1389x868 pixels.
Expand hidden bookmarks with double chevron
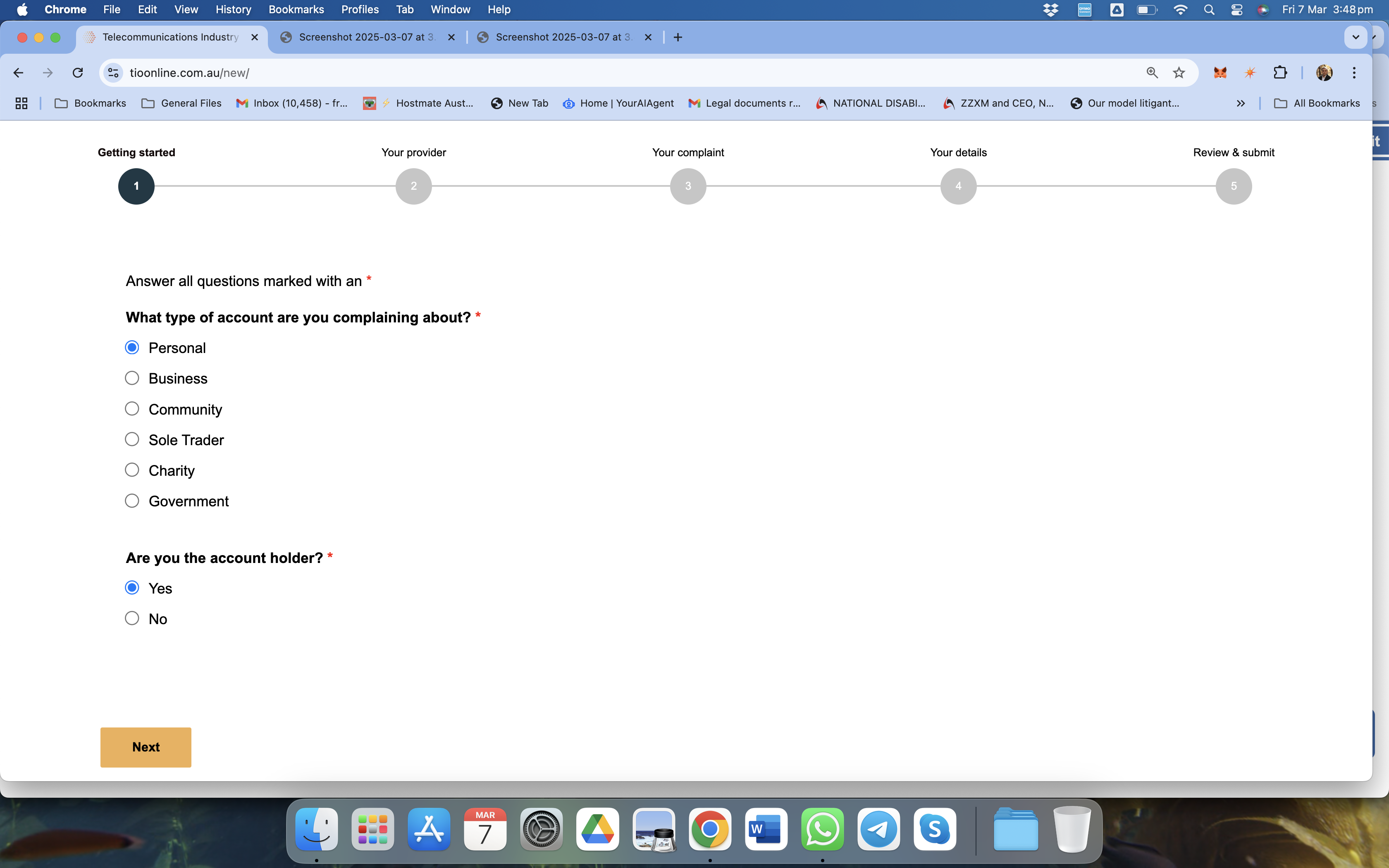tap(1240, 103)
